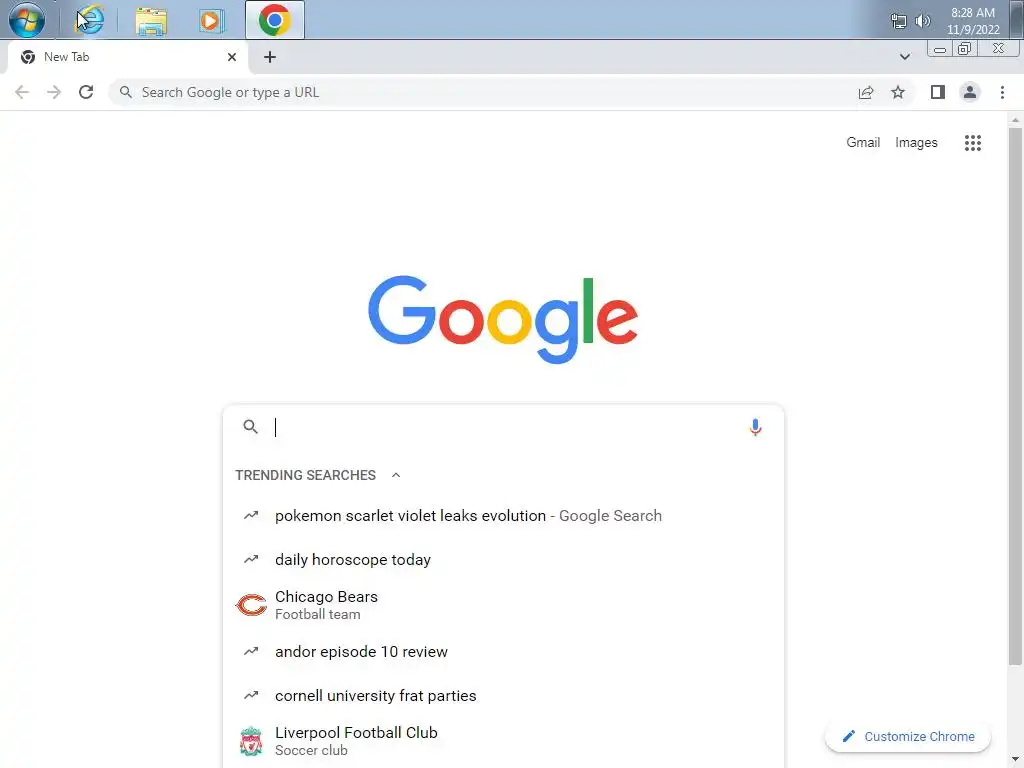Choose the Chicago Bears football team suggestion
Screen dimensions: 1024x768
503,605
